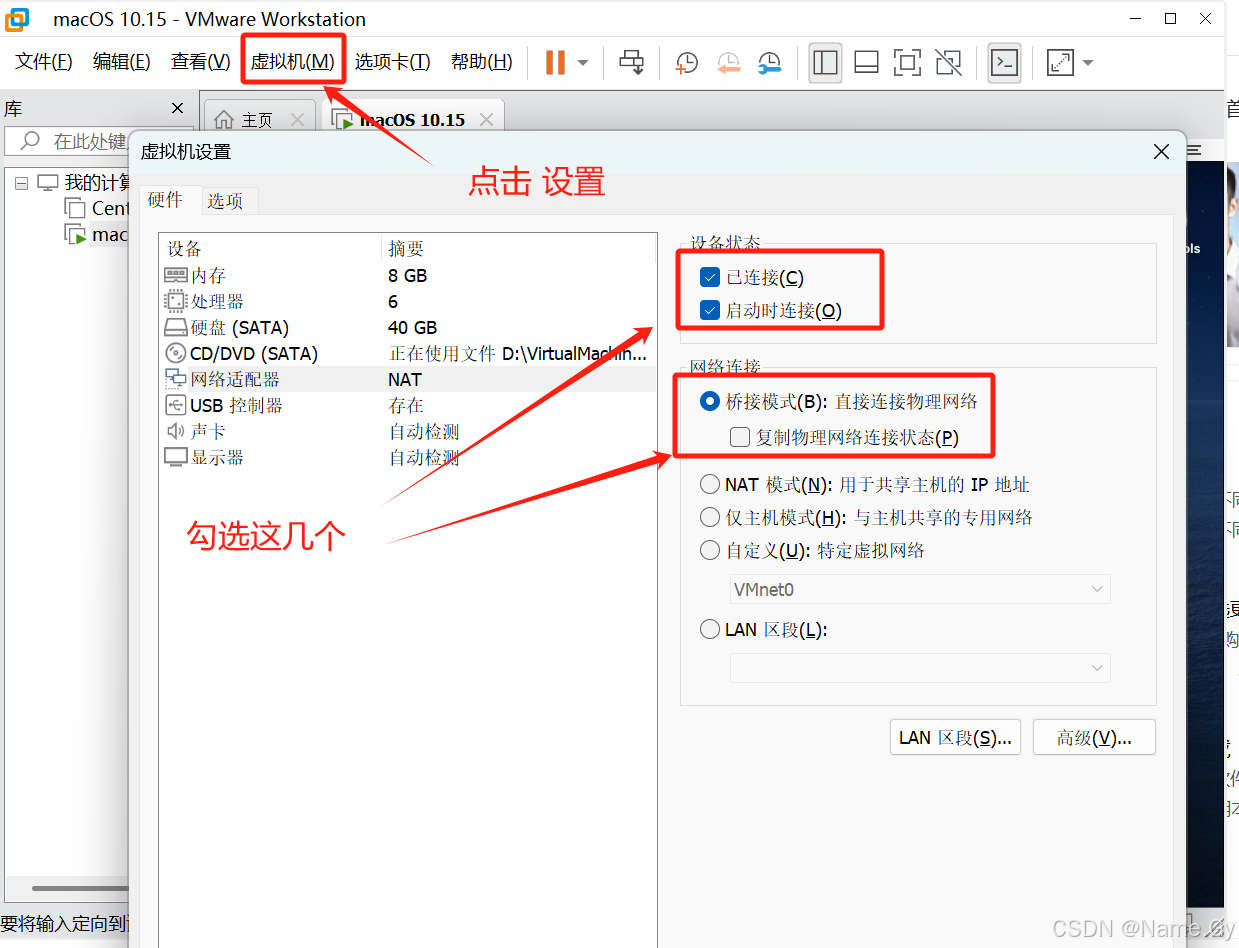Click the console view toolbar icon
This screenshot has height=948, width=1239.
[1004, 63]
